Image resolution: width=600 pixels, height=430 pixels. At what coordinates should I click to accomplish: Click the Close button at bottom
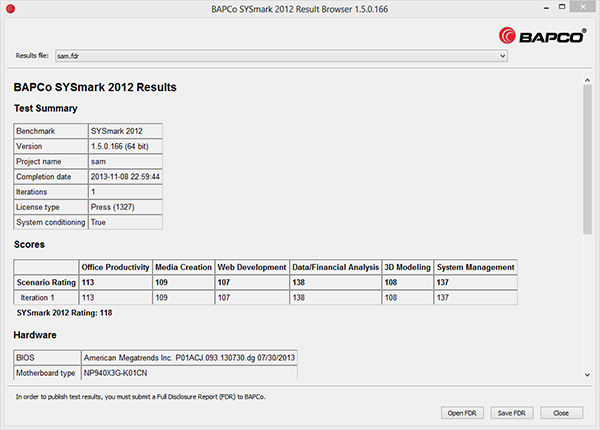tap(561, 413)
